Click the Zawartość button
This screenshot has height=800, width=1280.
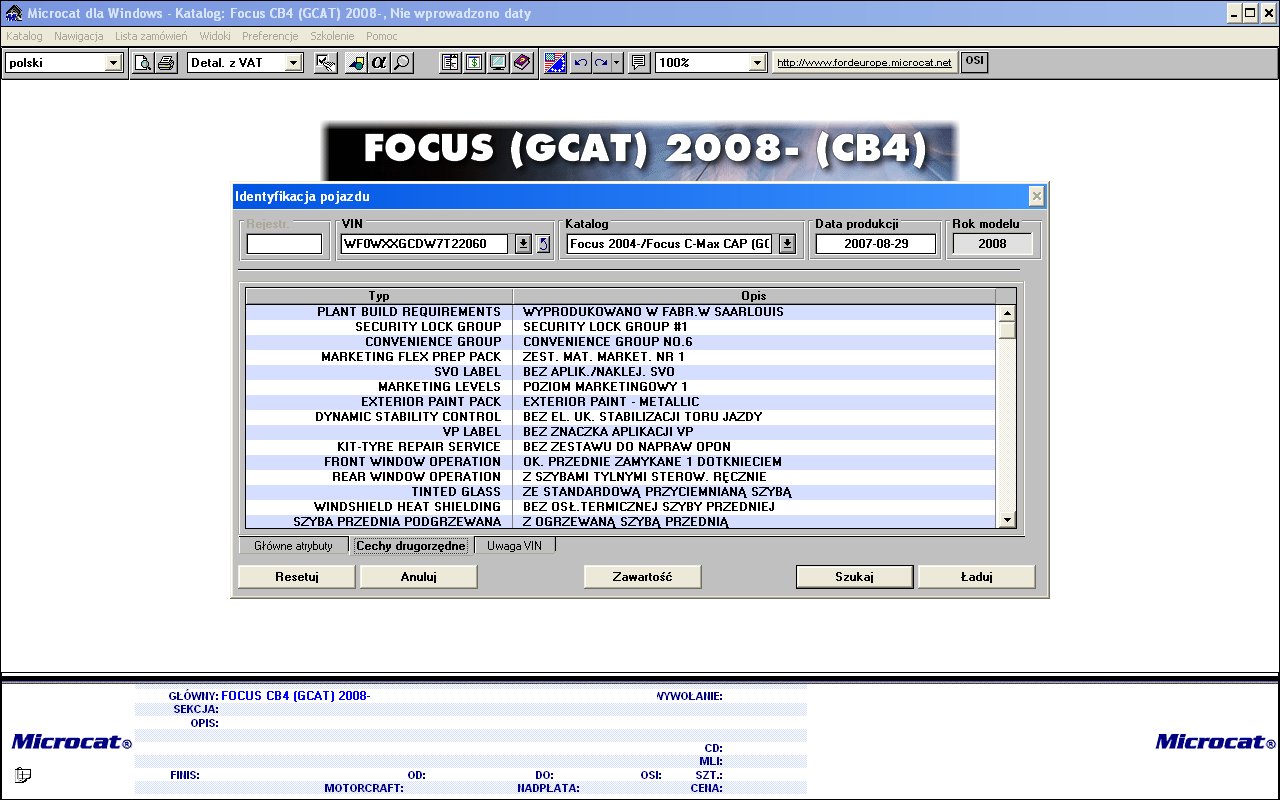click(x=642, y=577)
